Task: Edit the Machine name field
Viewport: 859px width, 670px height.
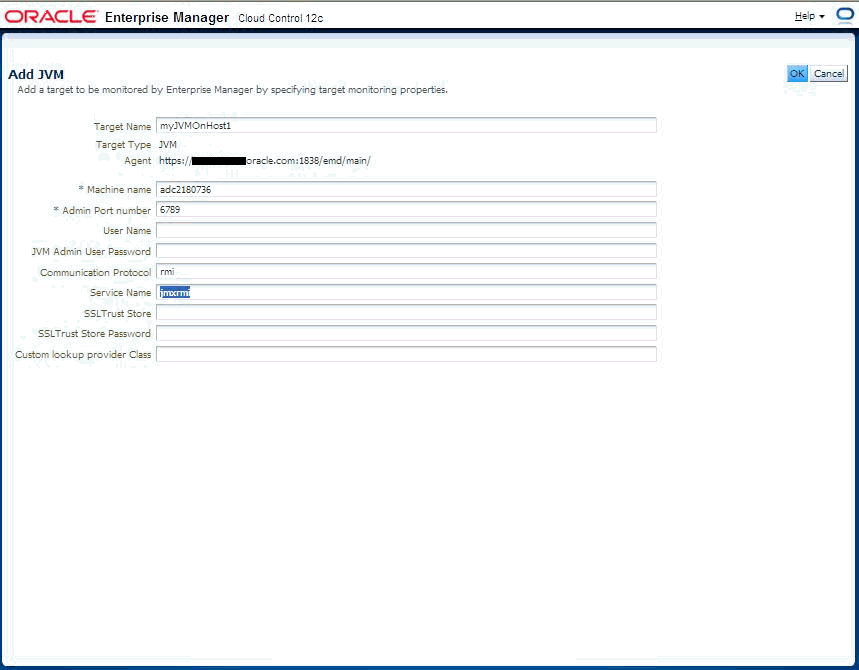Action: [406, 190]
